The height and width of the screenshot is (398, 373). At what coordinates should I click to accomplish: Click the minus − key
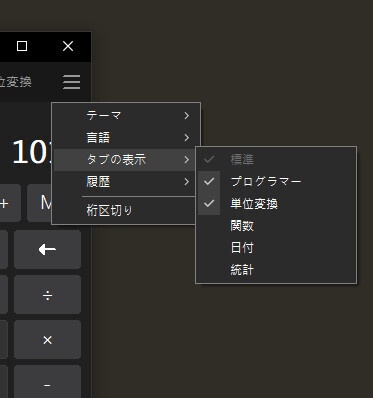pos(47,383)
